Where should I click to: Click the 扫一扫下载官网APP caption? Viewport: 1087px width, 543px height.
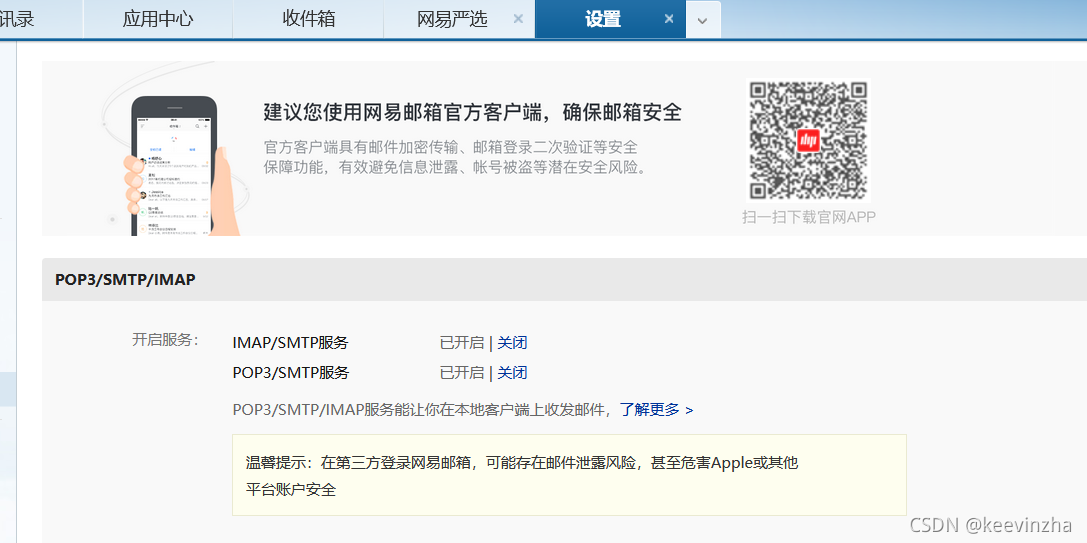[808, 217]
